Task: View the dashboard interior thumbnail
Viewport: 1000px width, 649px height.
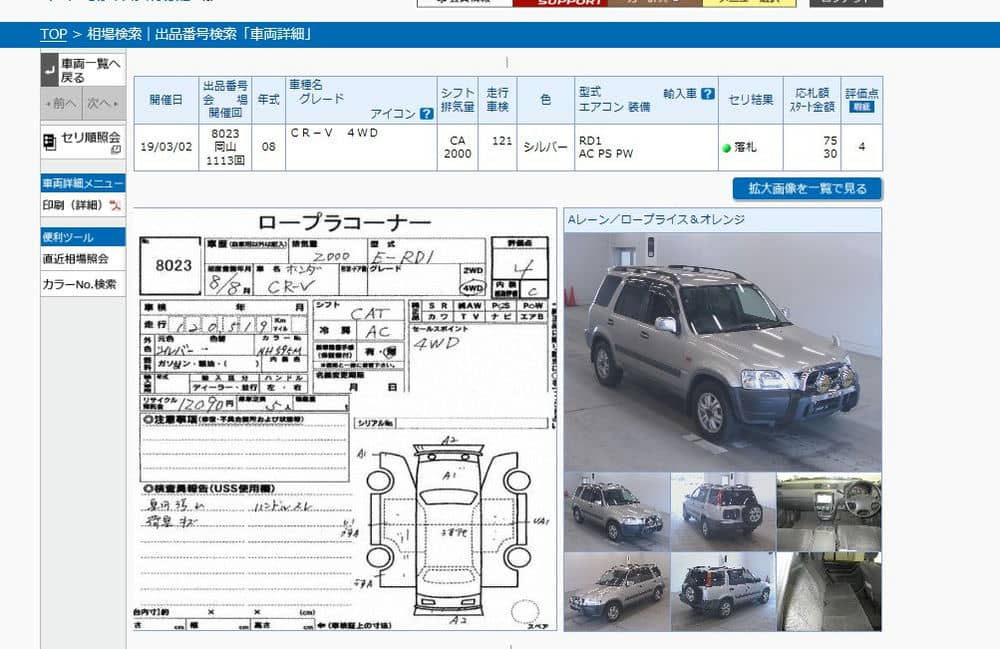Action: [x=829, y=512]
